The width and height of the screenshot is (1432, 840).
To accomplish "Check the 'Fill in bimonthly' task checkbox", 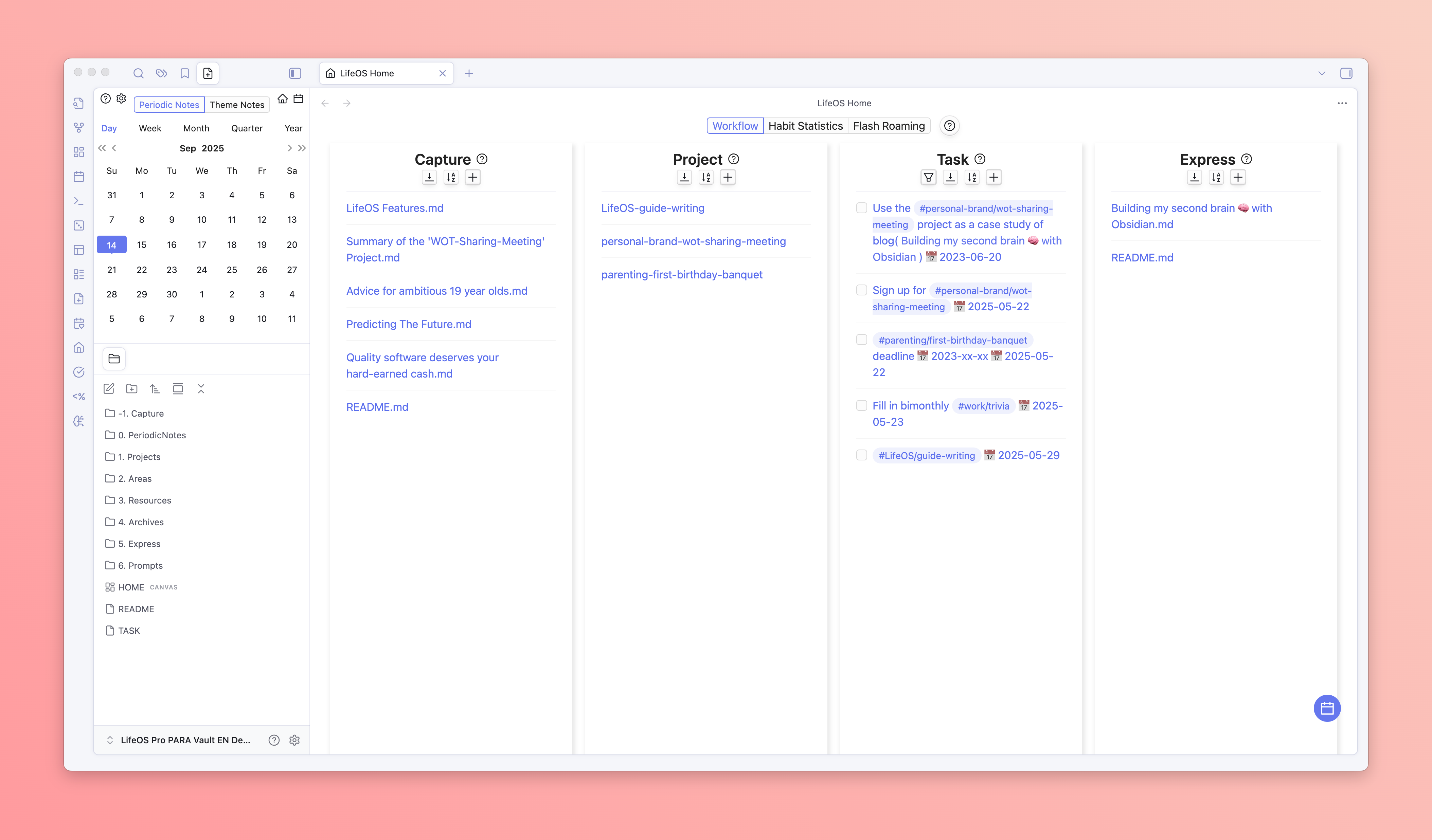I will click(861, 405).
